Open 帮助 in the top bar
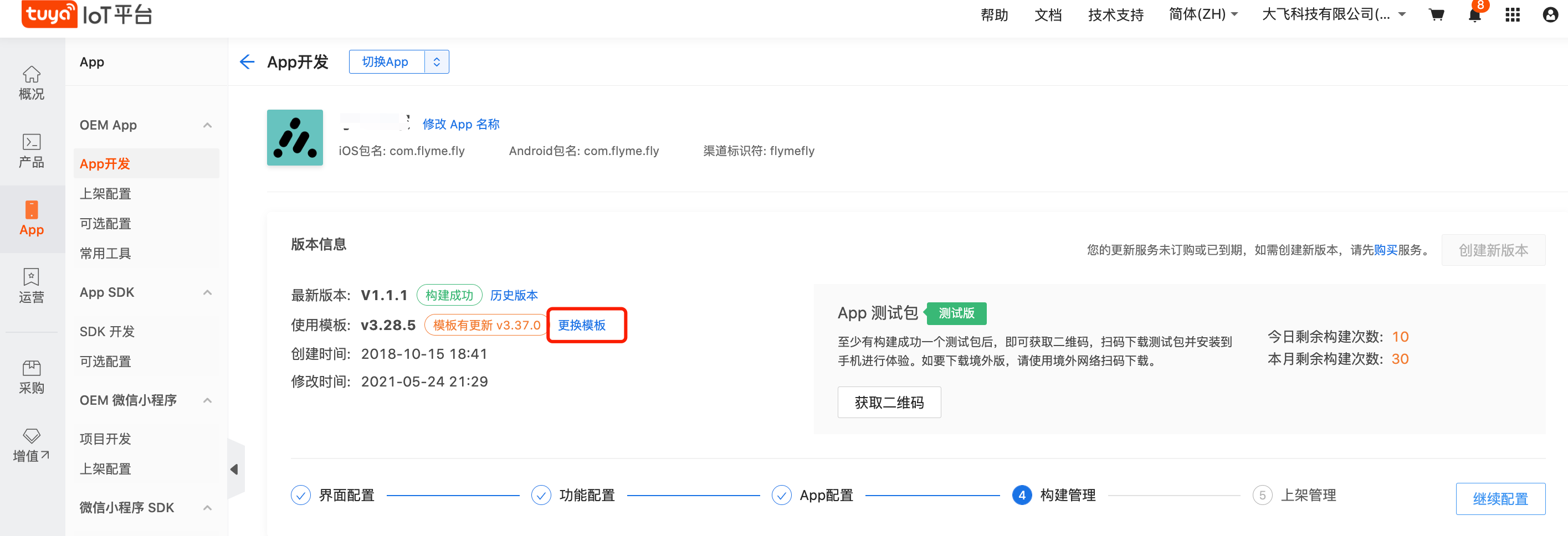This screenshot has width=1568, height=536. [x=994, y=14]
